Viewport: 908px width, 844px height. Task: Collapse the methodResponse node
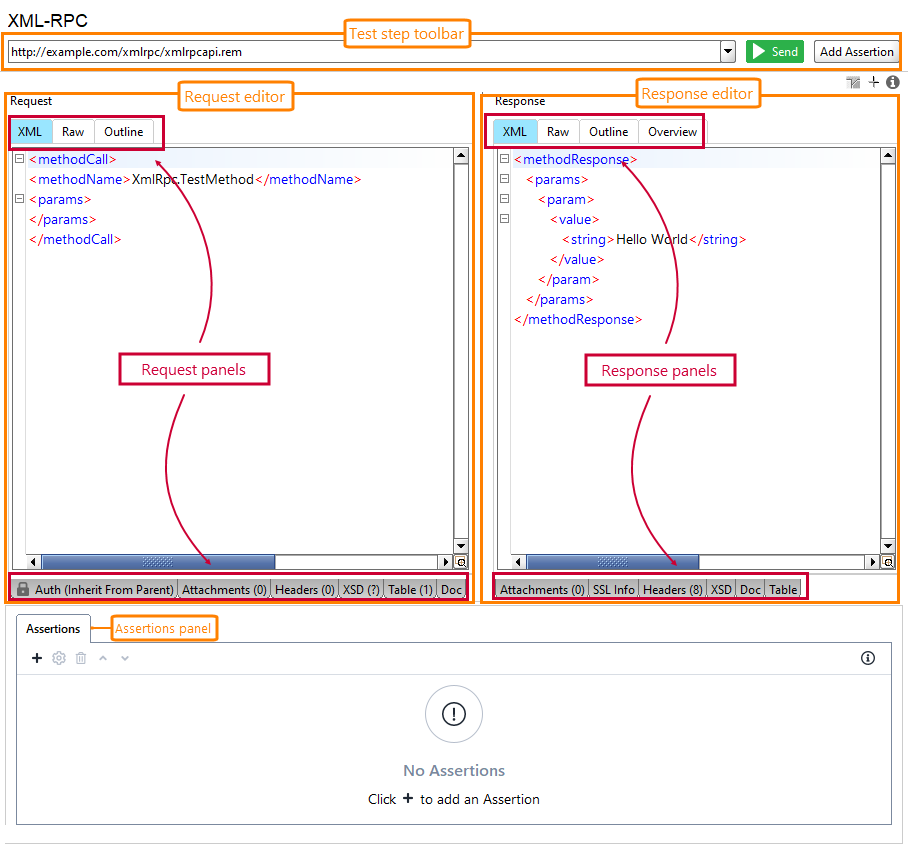[x=504, y=158]
